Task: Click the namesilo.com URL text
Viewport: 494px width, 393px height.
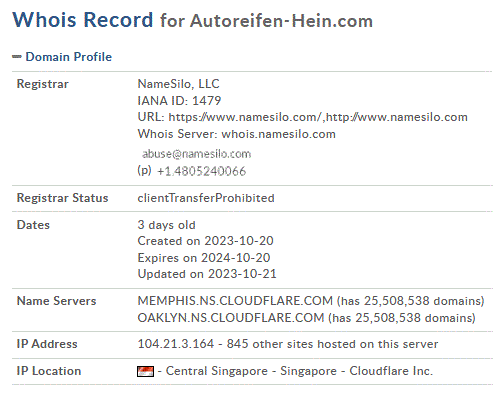Action: click(x=318, y=117)
